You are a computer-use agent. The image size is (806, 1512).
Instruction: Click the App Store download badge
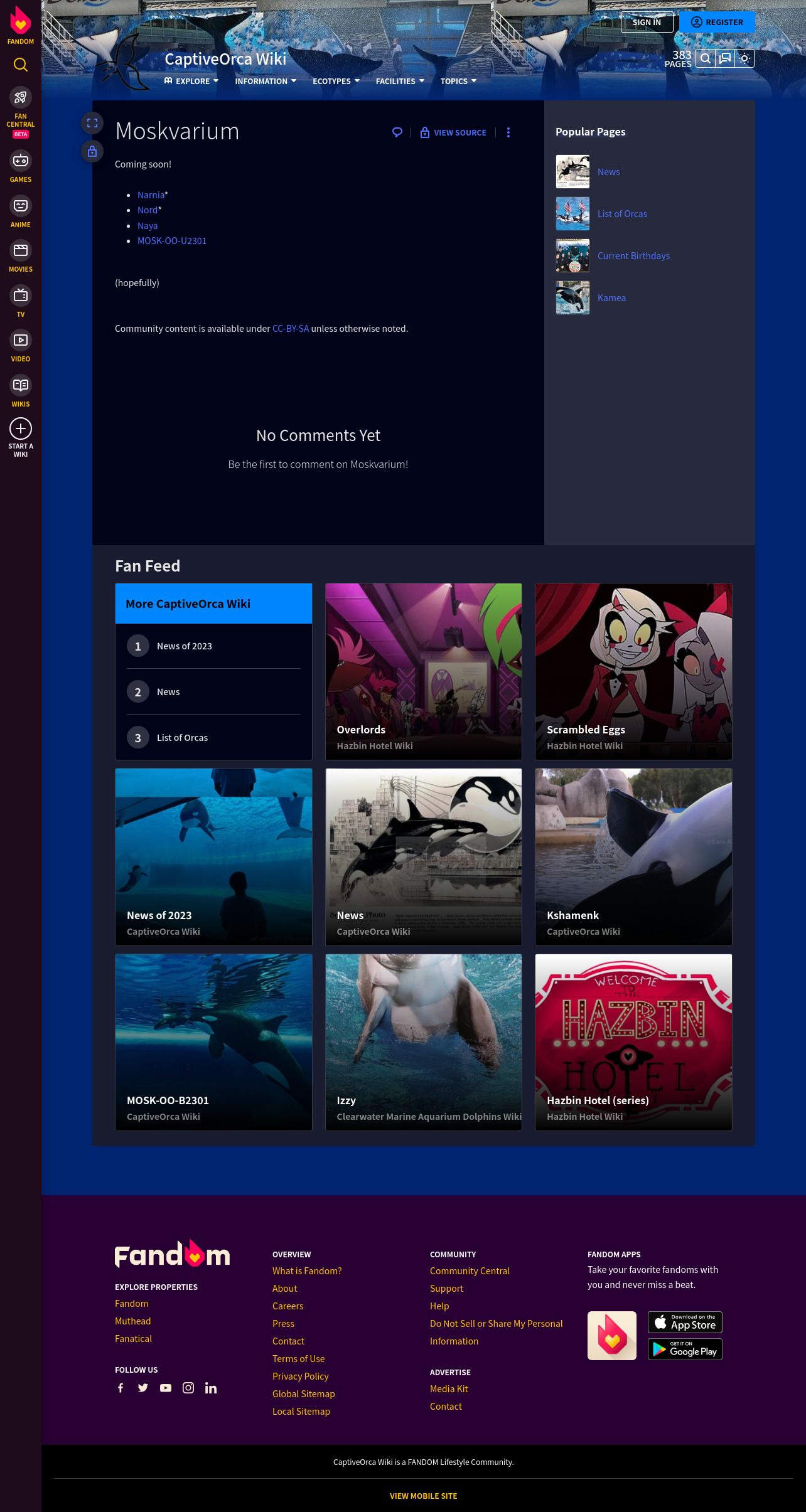coord(685,1322)
